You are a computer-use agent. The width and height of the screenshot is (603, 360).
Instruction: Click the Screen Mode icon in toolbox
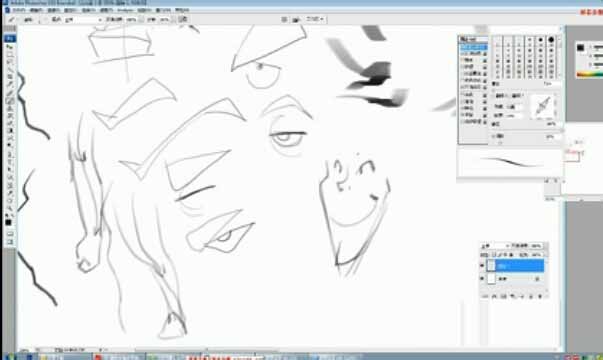click(x=10, y=242)
